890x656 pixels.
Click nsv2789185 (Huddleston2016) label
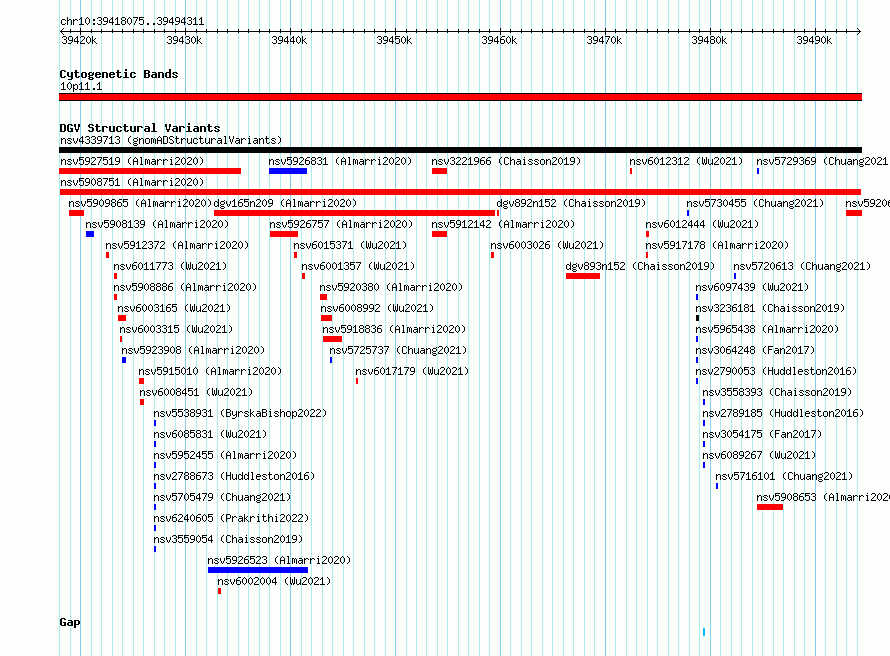click(x=783, y=413)
